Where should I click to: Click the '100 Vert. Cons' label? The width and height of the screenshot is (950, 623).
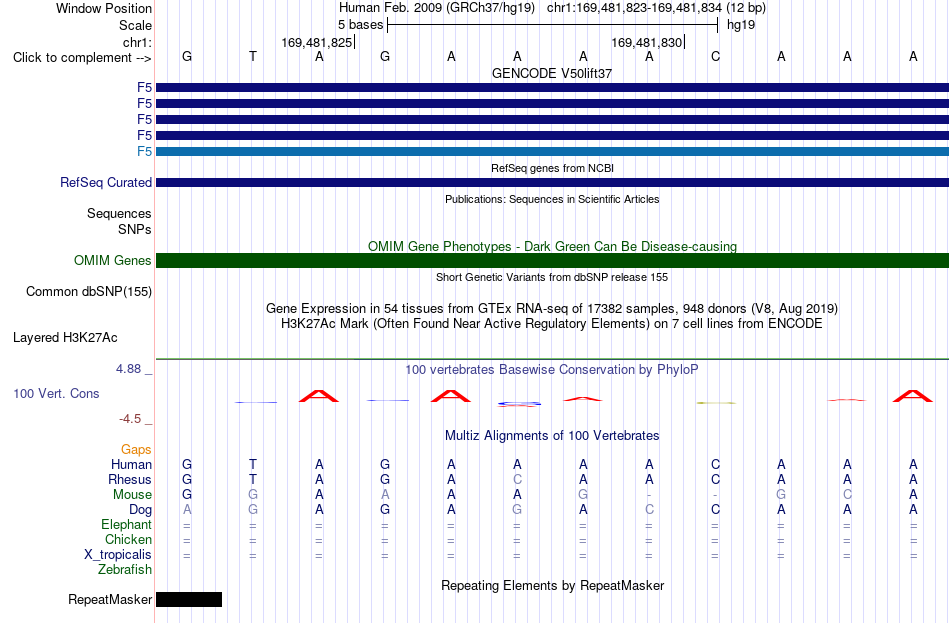pos(56,394)
